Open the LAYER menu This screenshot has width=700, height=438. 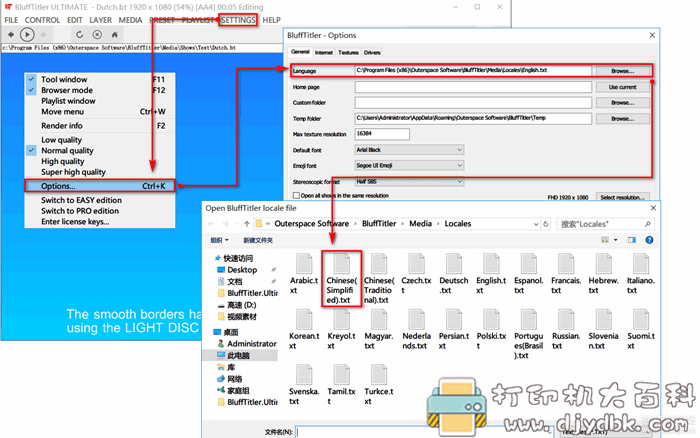click(x=100, y=20)
